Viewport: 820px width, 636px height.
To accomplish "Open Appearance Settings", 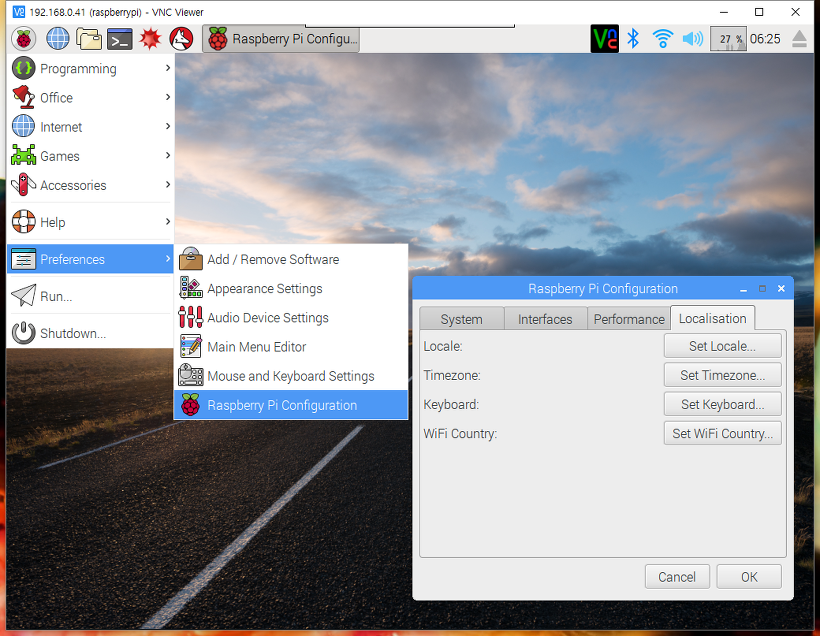I will click(x=291, y=288).
